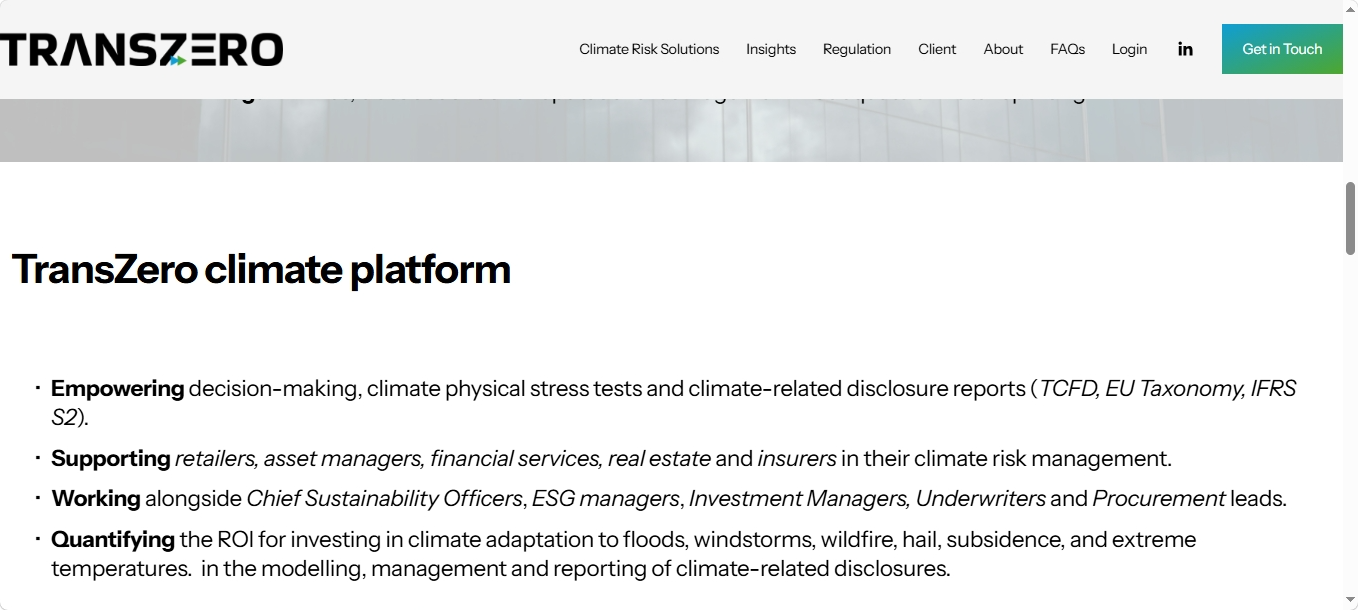Image resolution: width=1358 pixels, height=610 pixels.
Task: Open the About menu item
Action: click(x=1003, y=49)
